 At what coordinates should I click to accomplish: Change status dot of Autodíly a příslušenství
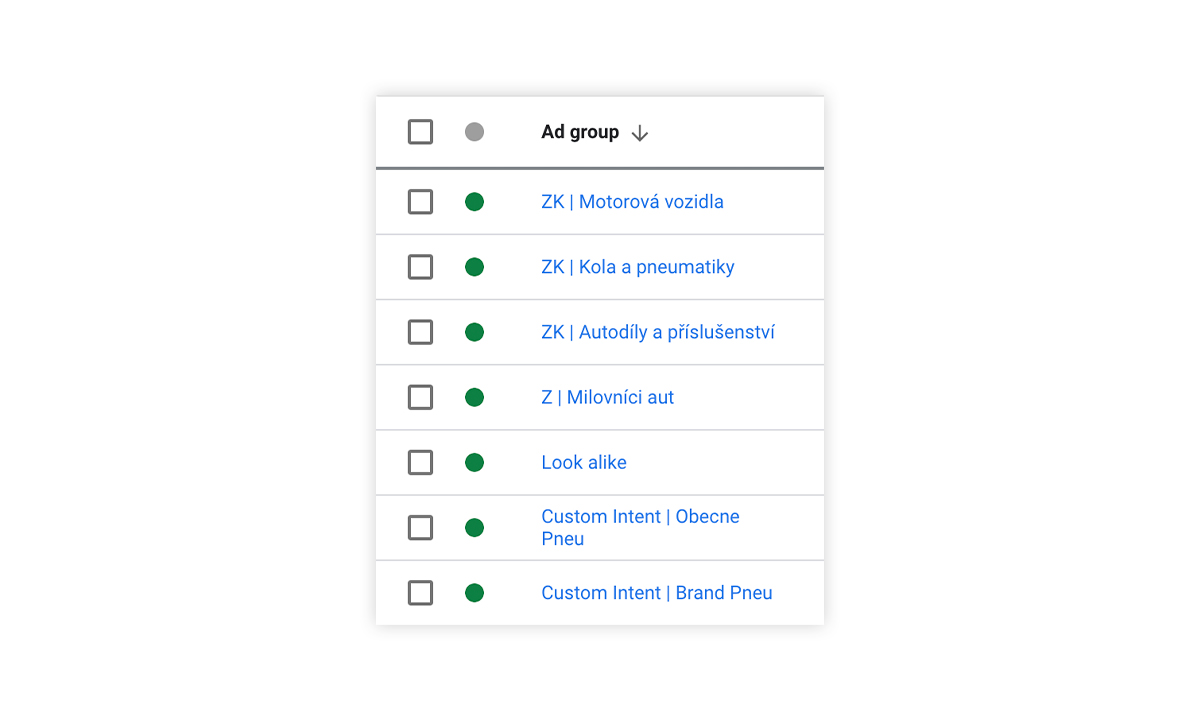(474, 332)
